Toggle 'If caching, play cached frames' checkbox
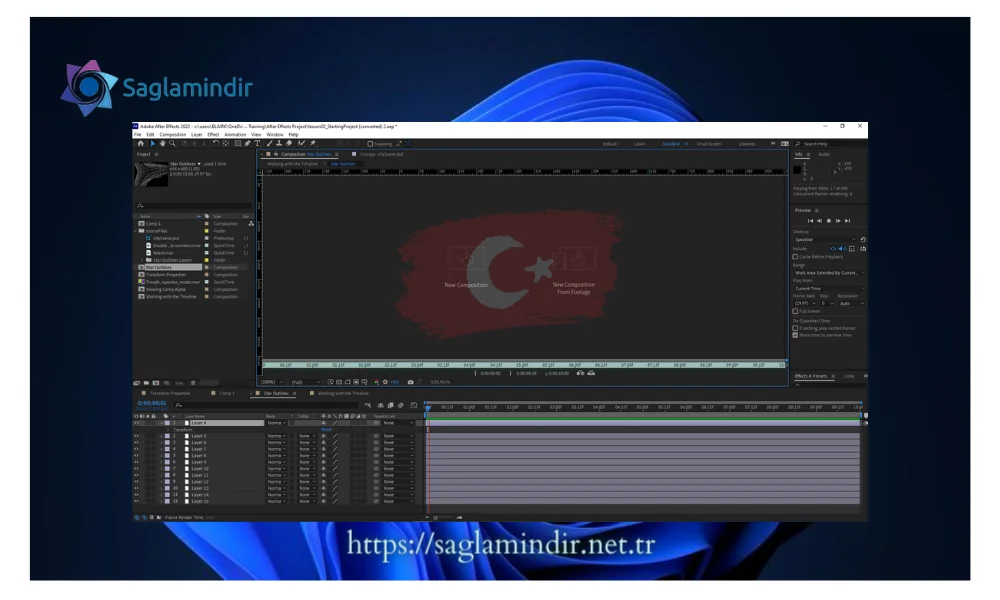Screen dimensions: 1000x600 (795, 328)
